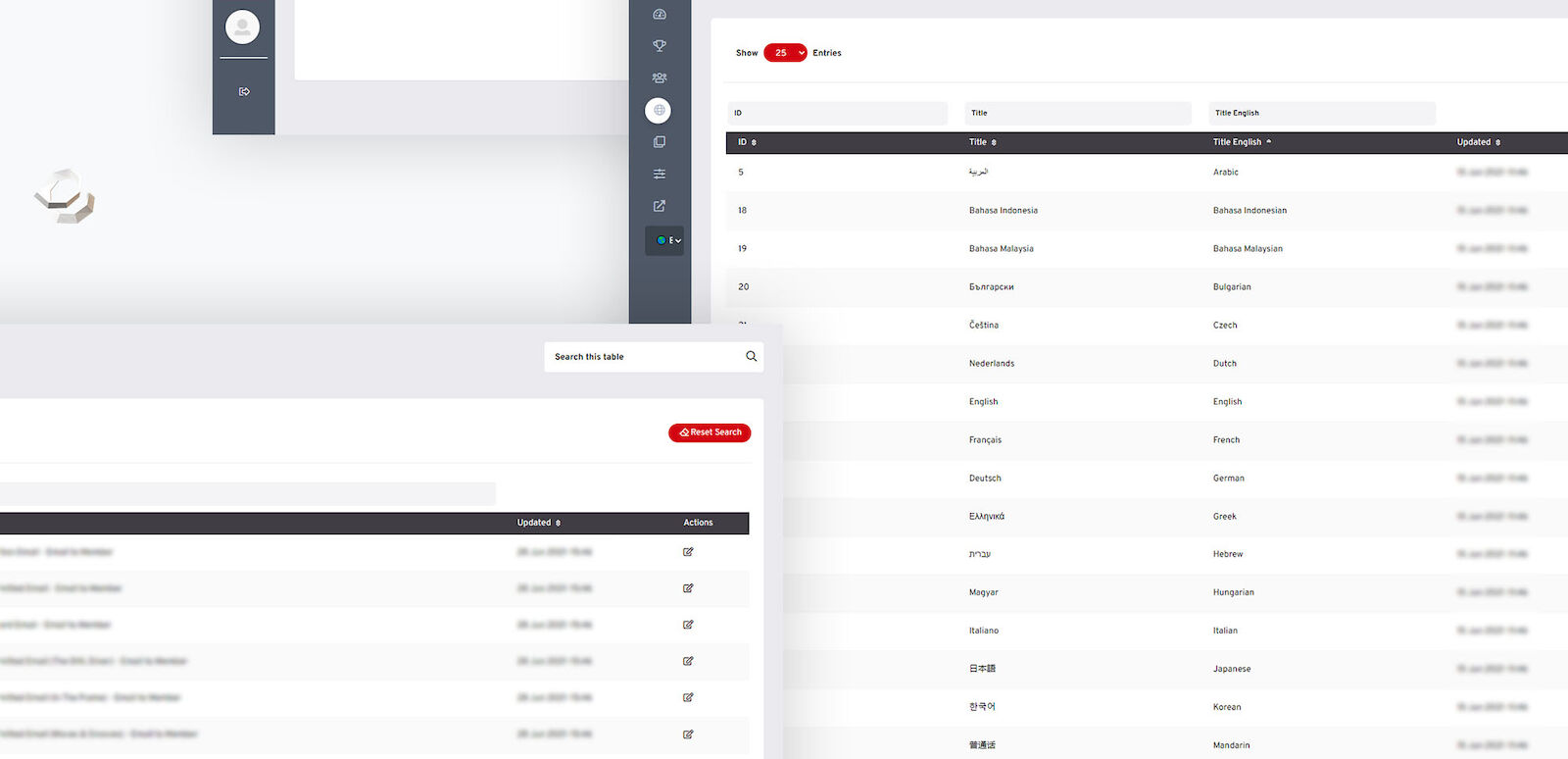Click the edit icon in first Actions row

(688, 552)
